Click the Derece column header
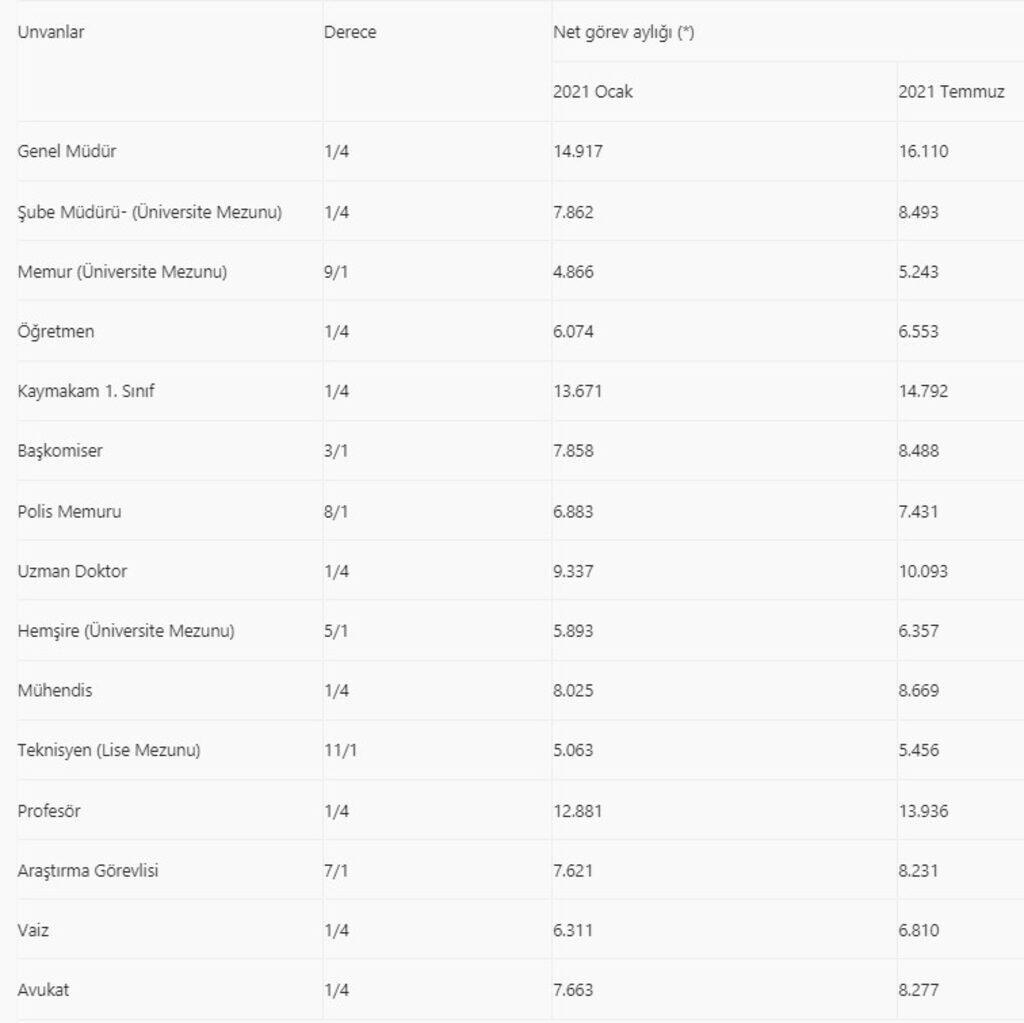The image size is (1024, 1023). 350,32
